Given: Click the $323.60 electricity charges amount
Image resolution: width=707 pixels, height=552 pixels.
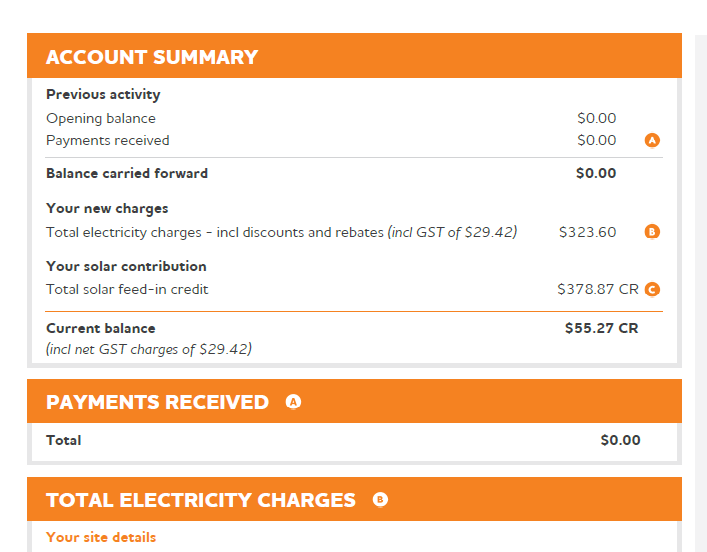Looking at the screenshot, I should (587, 232).
